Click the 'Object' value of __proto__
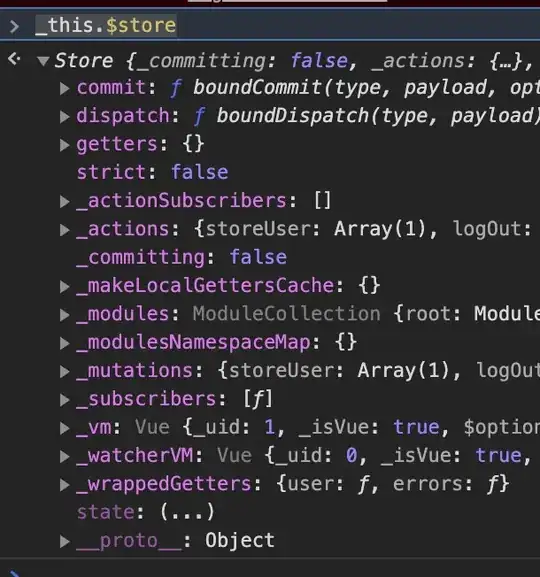Screen dimensions: 540x577 click(240, 540)
